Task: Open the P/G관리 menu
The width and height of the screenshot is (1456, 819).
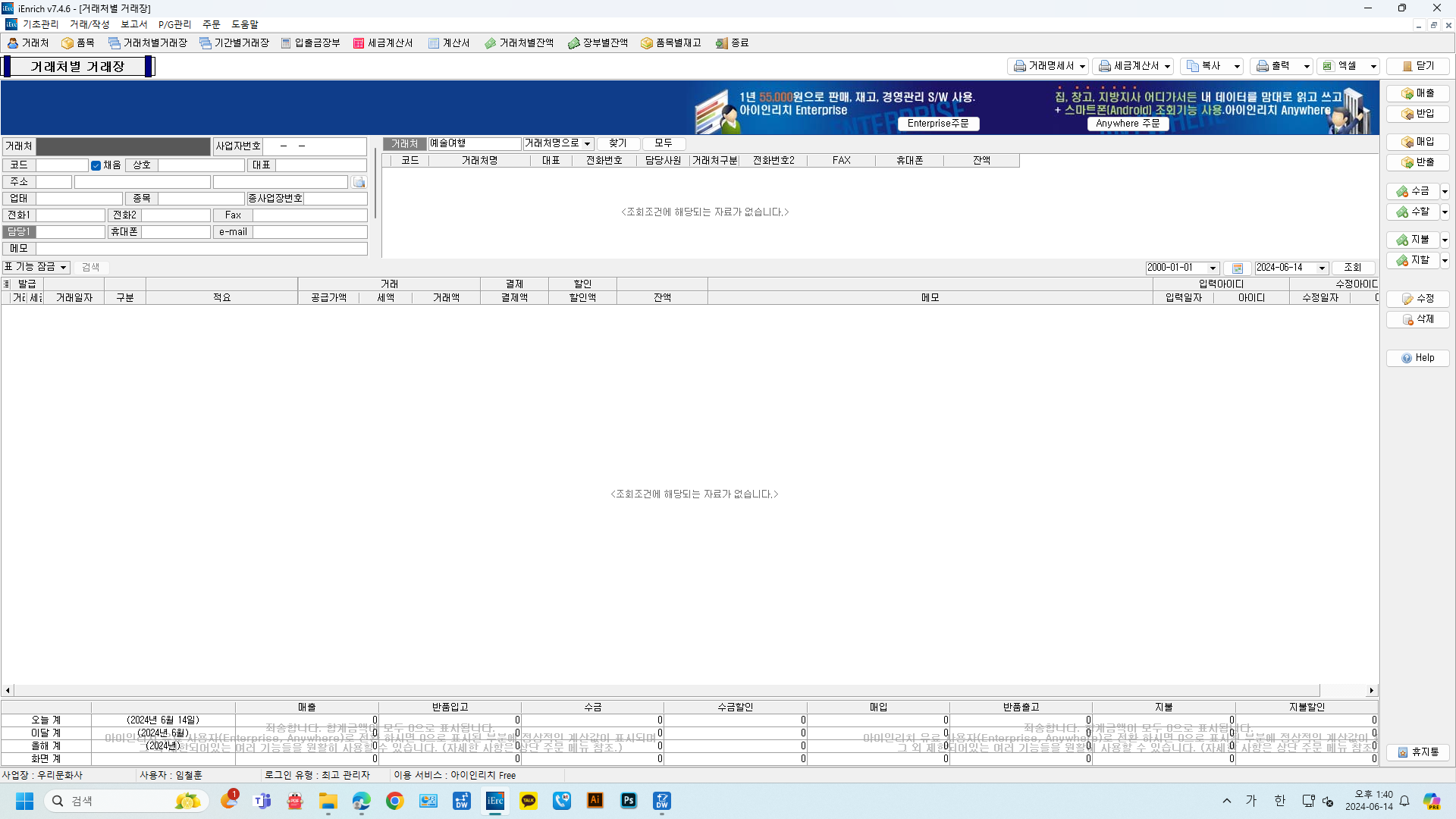Action: coord(174,25)
